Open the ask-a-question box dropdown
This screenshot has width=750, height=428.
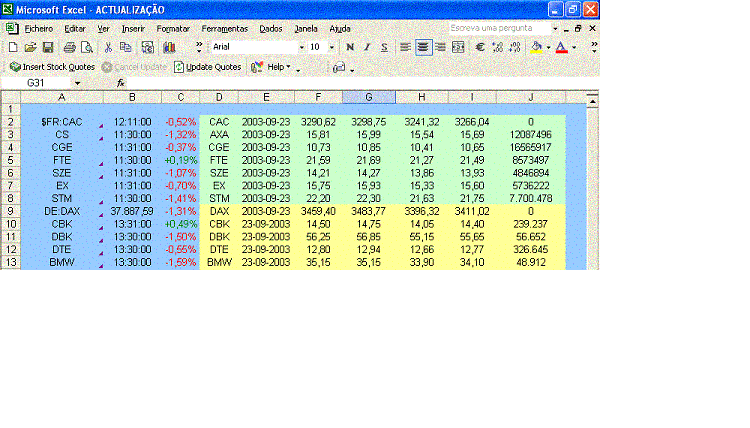[x=555, y=29]
